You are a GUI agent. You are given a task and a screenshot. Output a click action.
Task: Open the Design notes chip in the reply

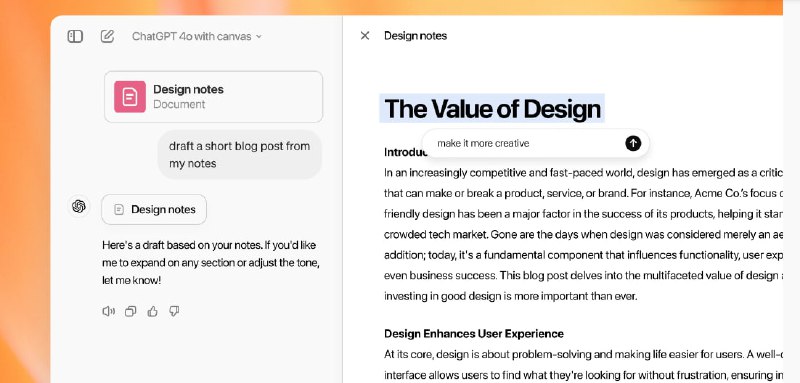click(x=154, y=209)
